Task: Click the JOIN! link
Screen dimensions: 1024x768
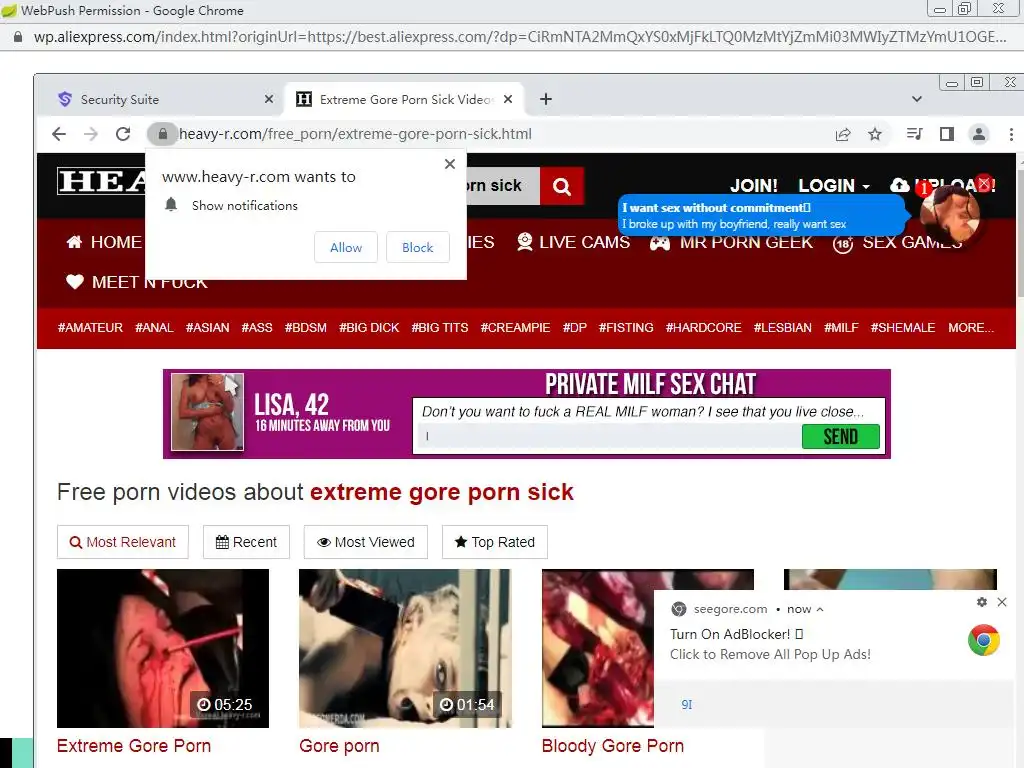Action: (x=754, y=185)
